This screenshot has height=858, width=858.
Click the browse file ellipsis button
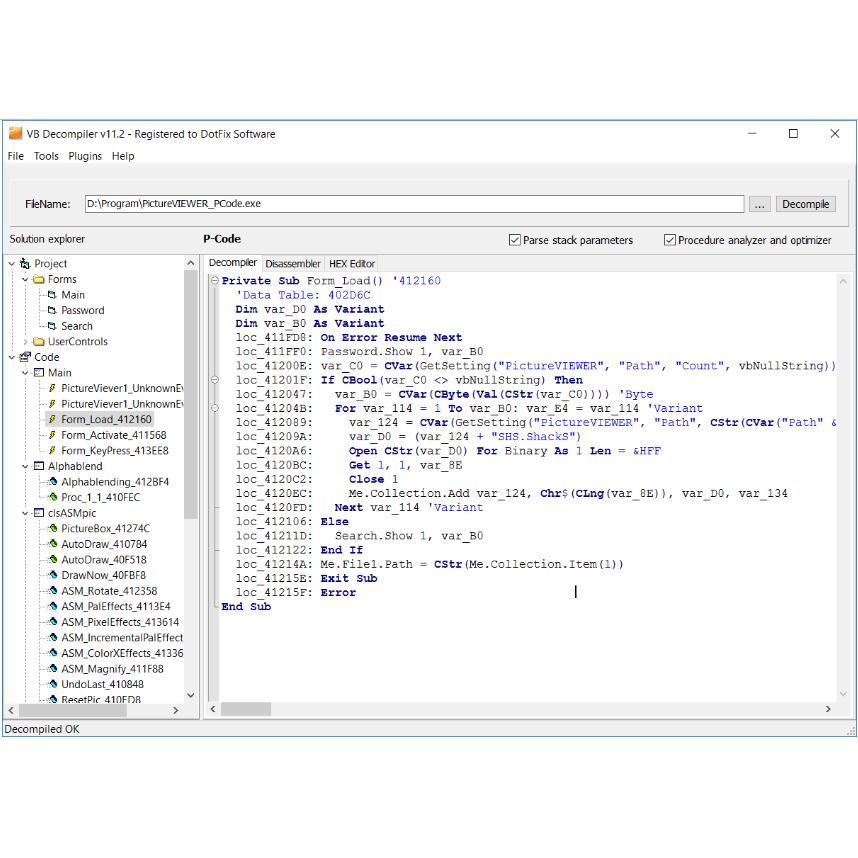click(x=760, y=204)
